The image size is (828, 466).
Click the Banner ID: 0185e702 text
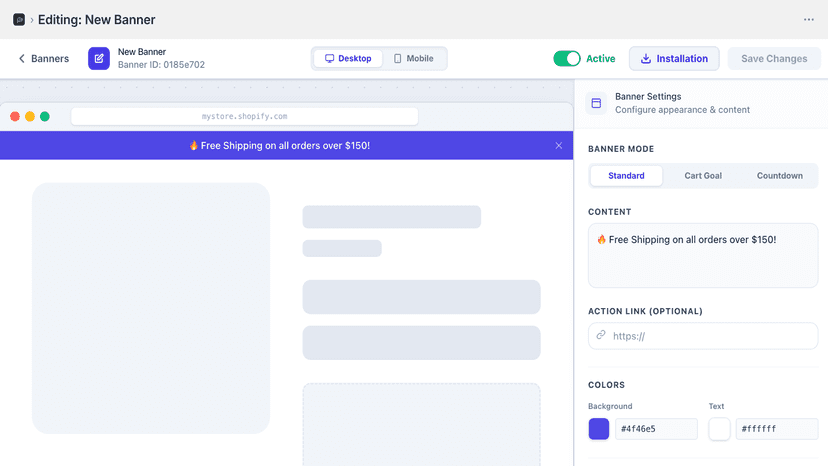click(161, 65)
